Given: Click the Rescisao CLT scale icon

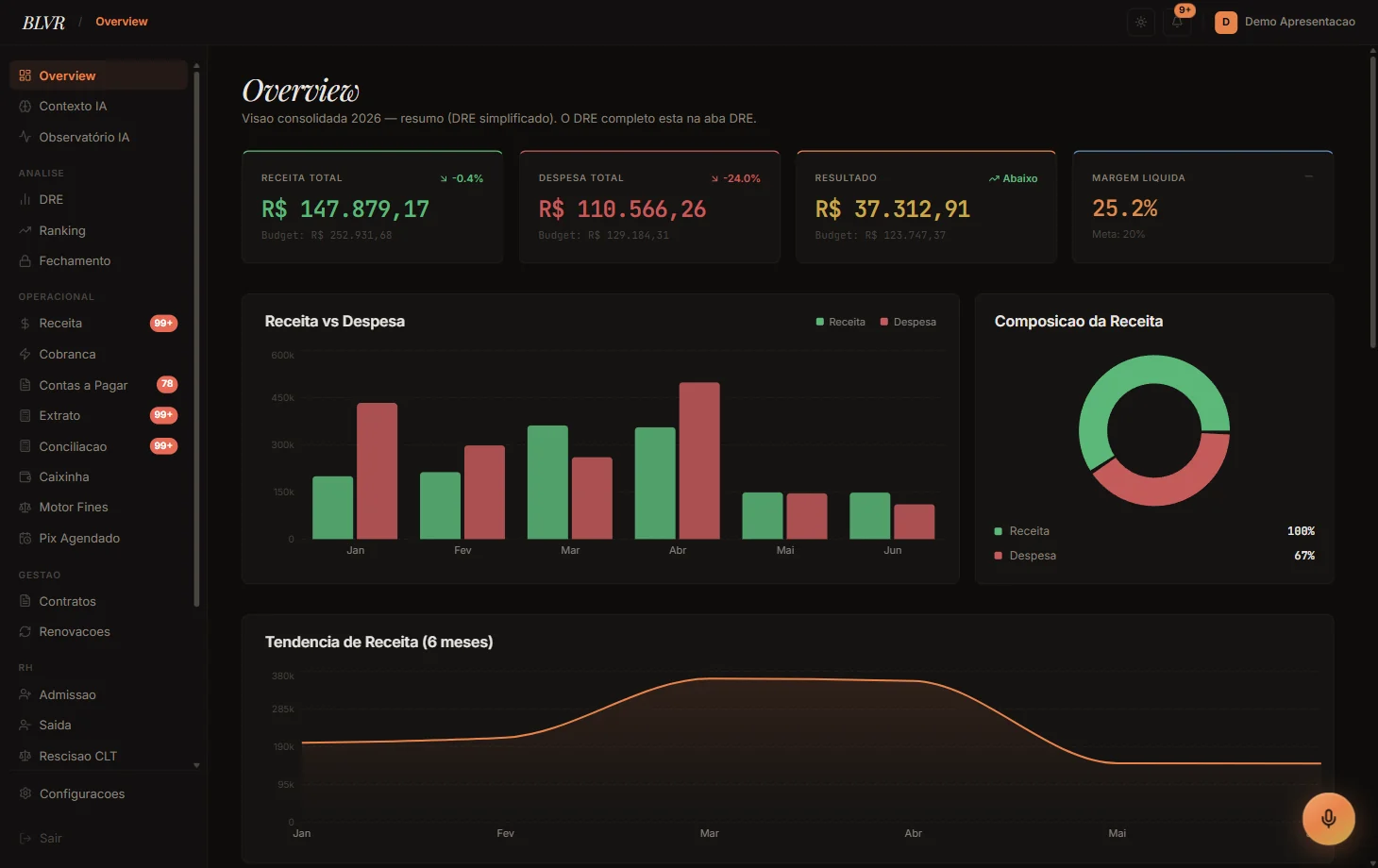Looking at the screenshot, I should coord(25,756).
